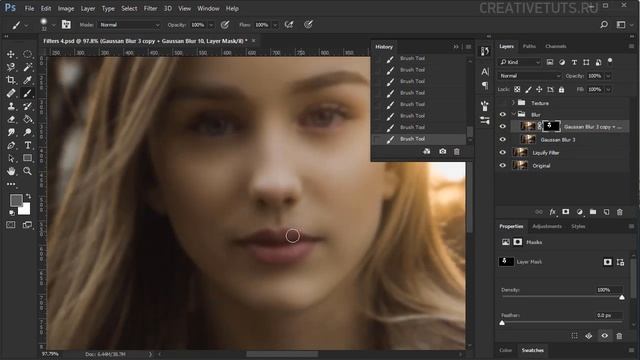Delete layer using Layers trash icon
The width and height of the screenshot is (640, 360).
(x=620, y=212)
